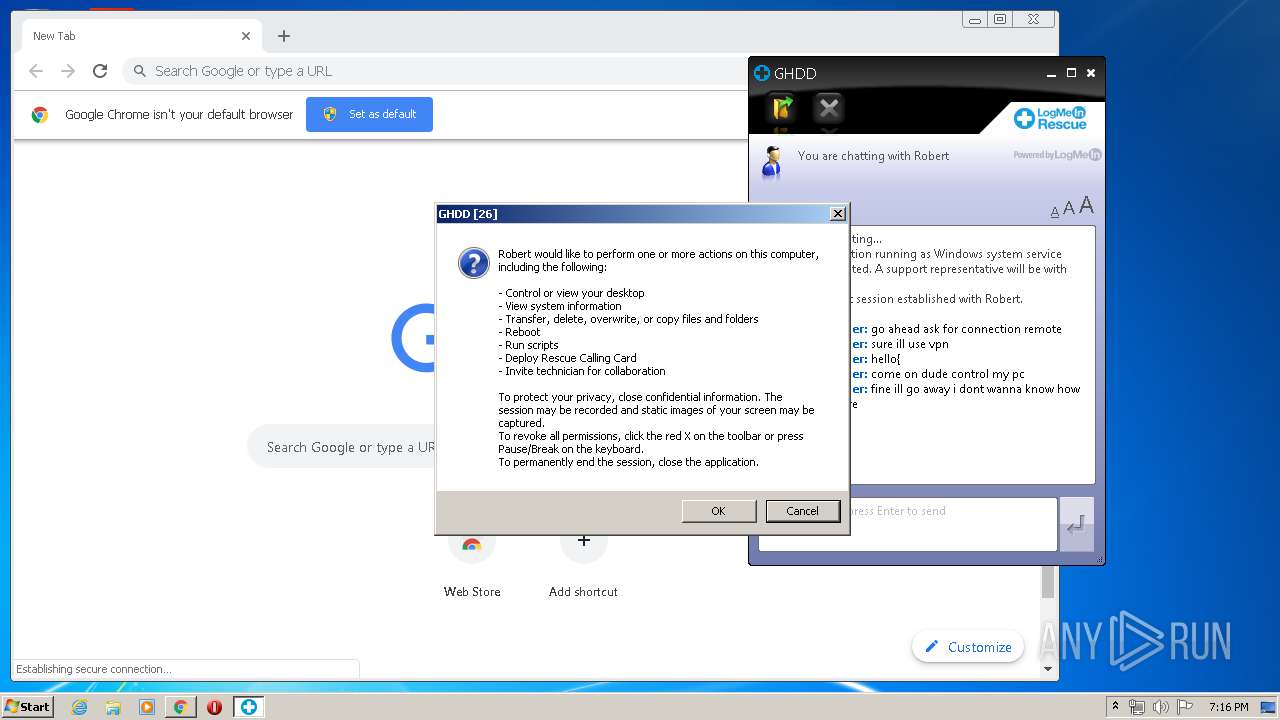The height and width of the screenshot is (720, 1280).
Task: Click 'Invite technician for collaboration' text
Action: click(582, 371)
